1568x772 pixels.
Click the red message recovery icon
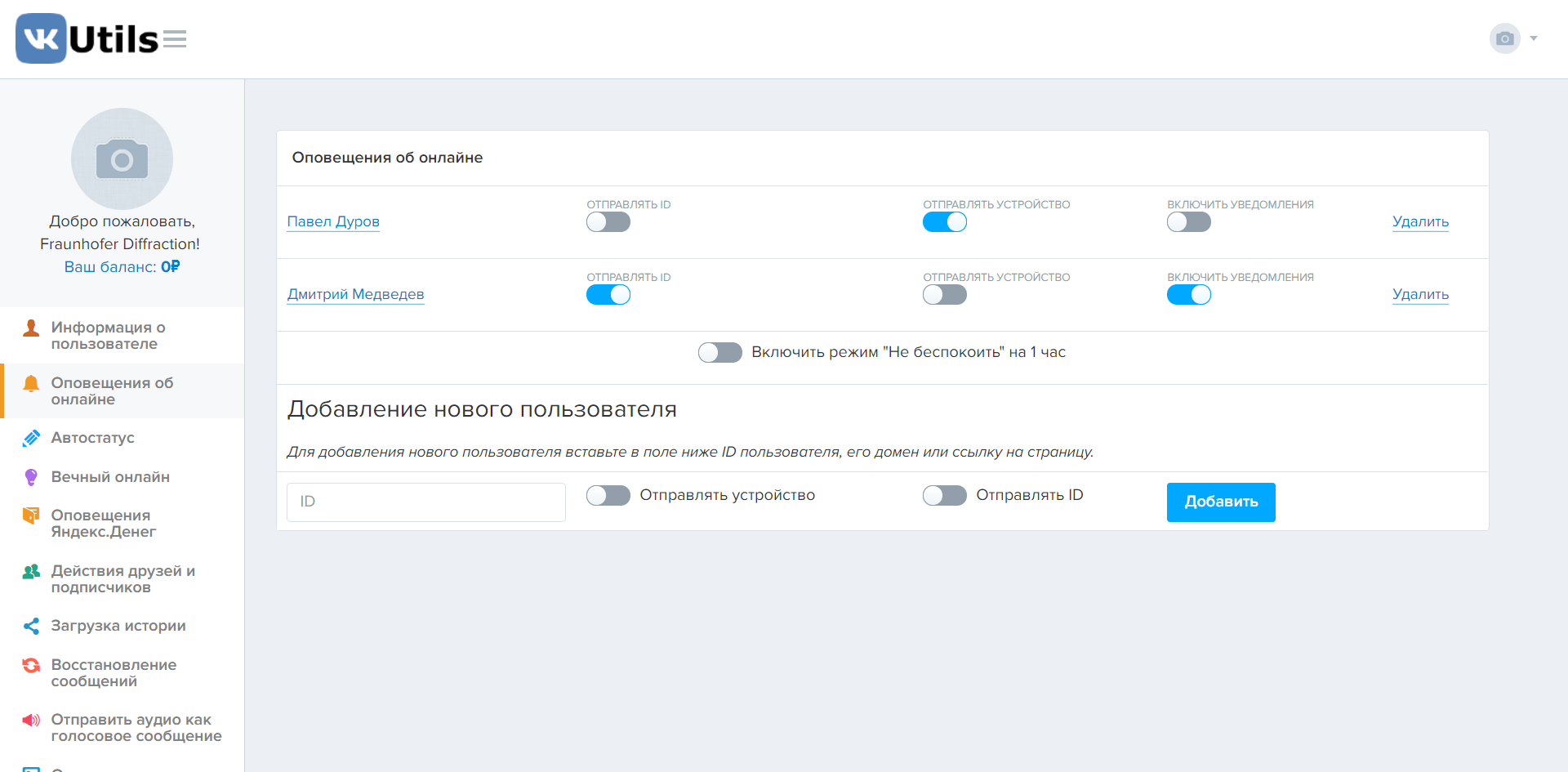pyautogui.click(x=31, y=666)
